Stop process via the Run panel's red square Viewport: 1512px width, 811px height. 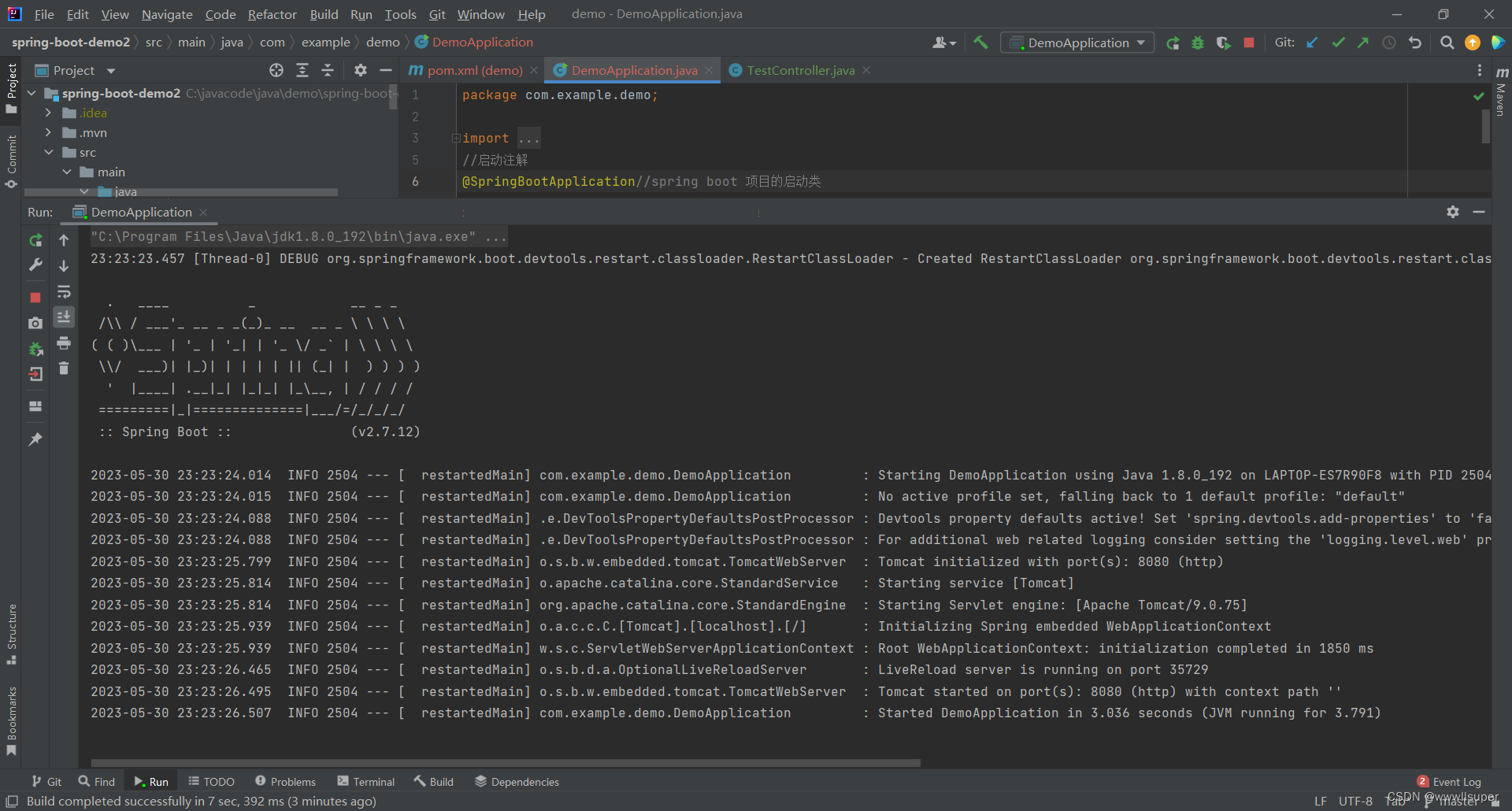pyautogui.click(x=35, y=298)
